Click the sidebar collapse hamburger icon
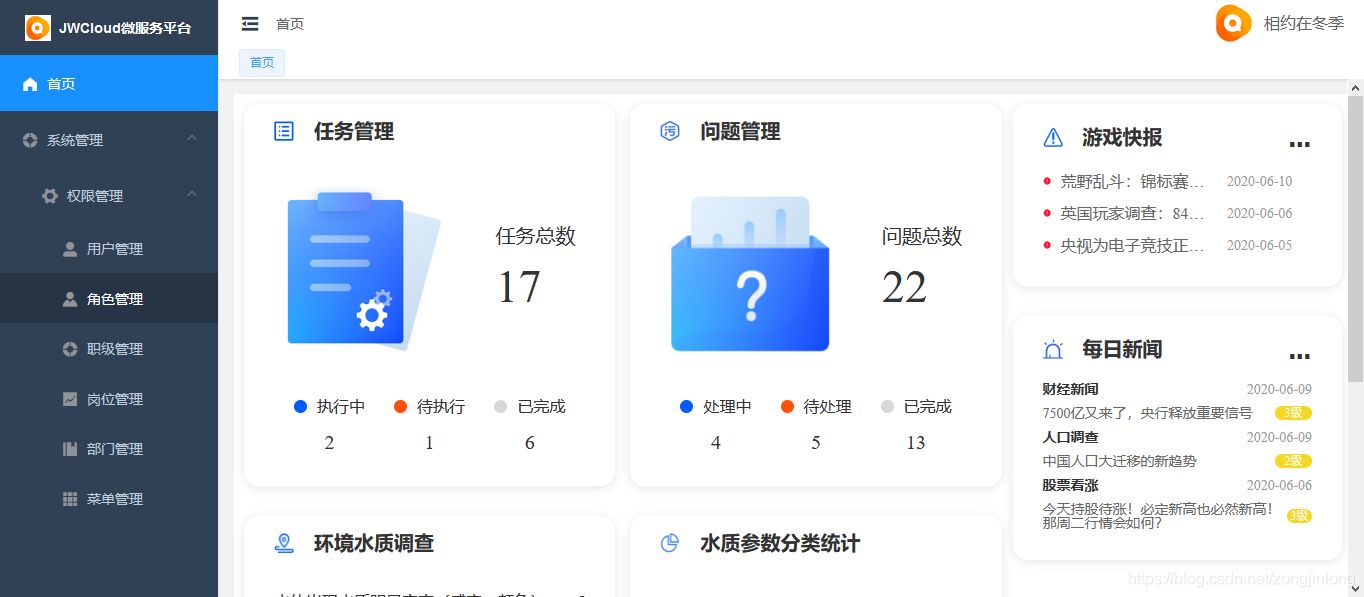This screenshot has width=1364, height=597. pos(250,24)
